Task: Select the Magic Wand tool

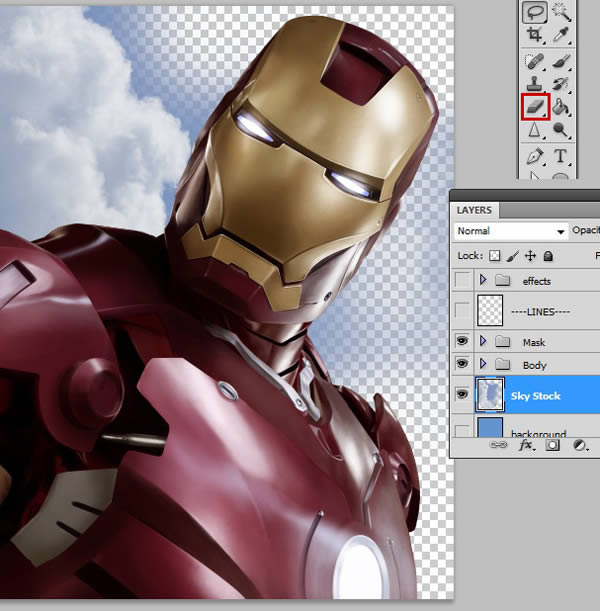Action: click(x=561, y=12)
